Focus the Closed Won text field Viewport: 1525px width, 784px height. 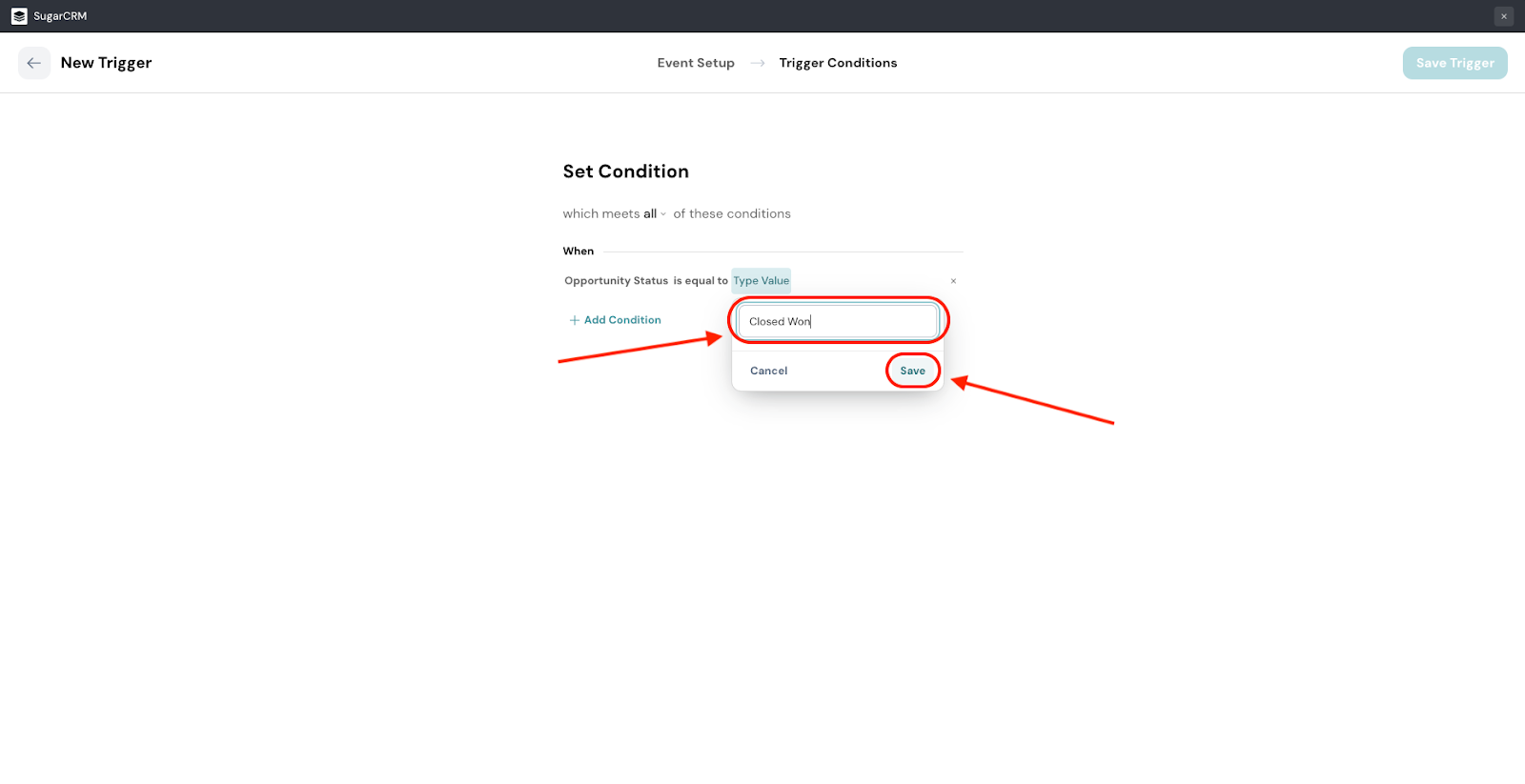click(838, 322)
